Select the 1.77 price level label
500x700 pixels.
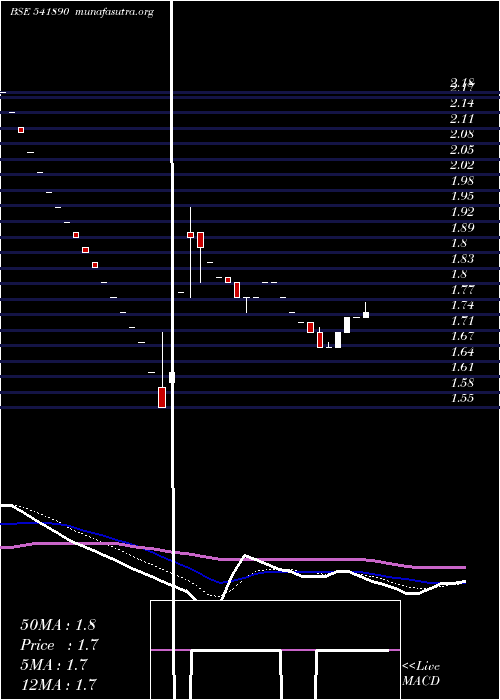pos(462,290)
